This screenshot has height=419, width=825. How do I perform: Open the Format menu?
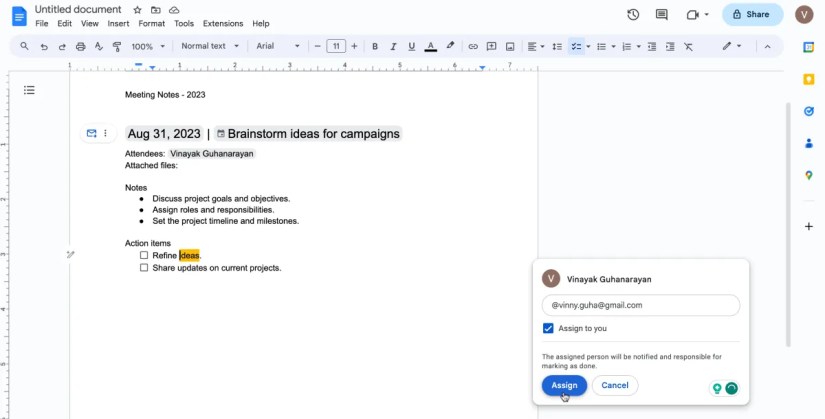tap(152, 24)
